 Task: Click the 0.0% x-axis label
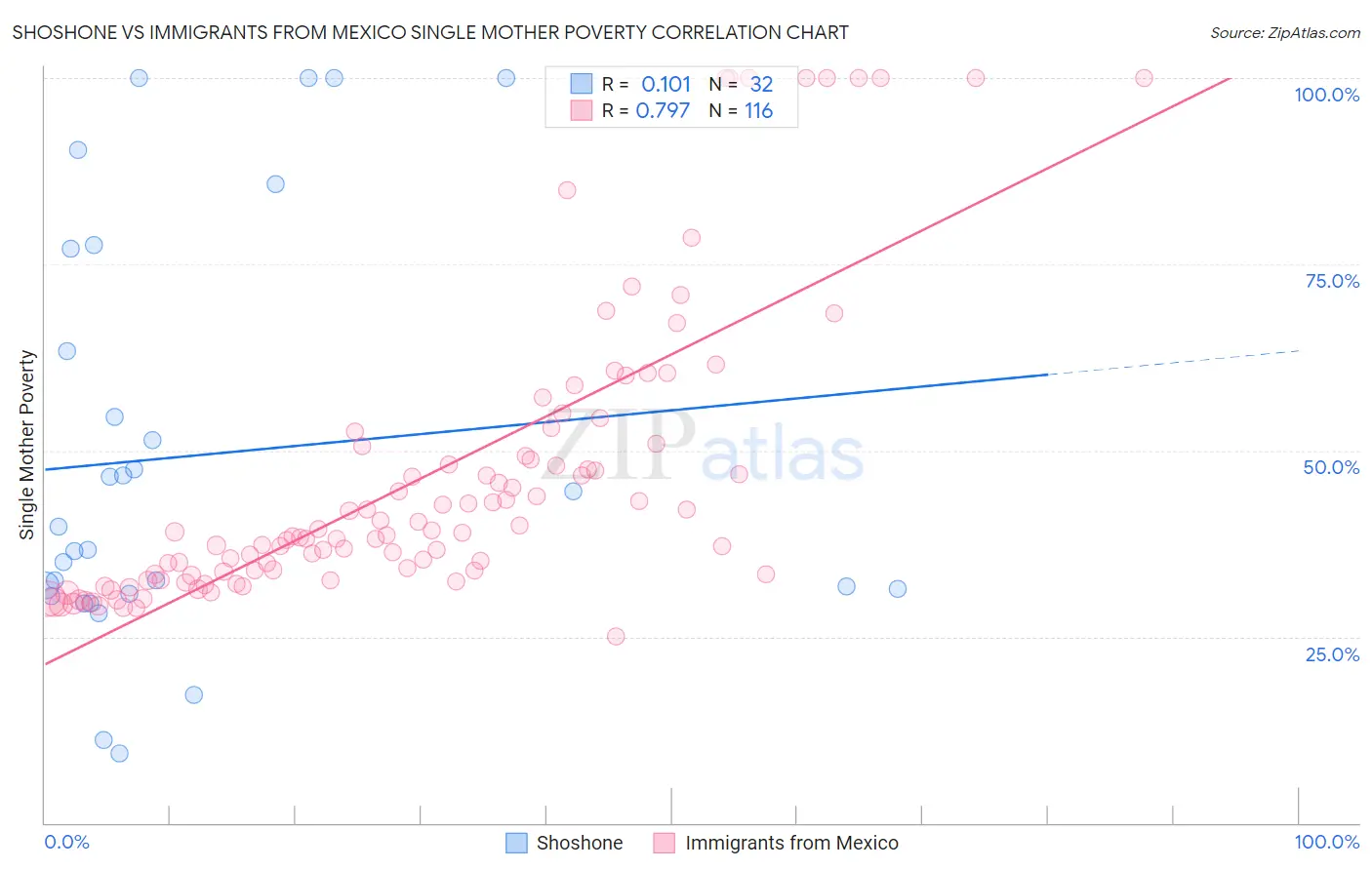[67, 842]
